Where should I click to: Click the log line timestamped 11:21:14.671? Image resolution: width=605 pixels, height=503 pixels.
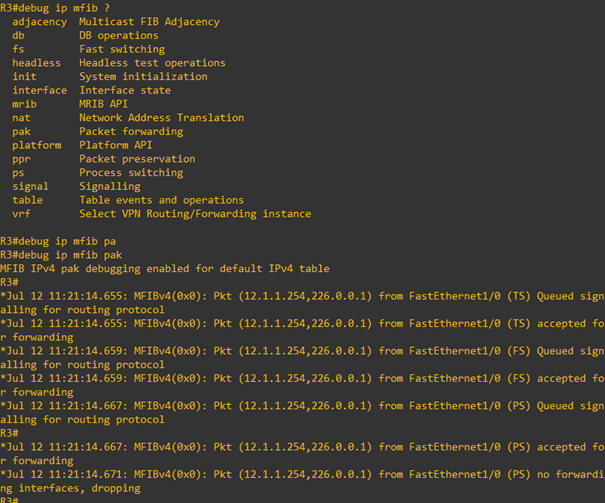pyautogui.click(x=302, y=474)
